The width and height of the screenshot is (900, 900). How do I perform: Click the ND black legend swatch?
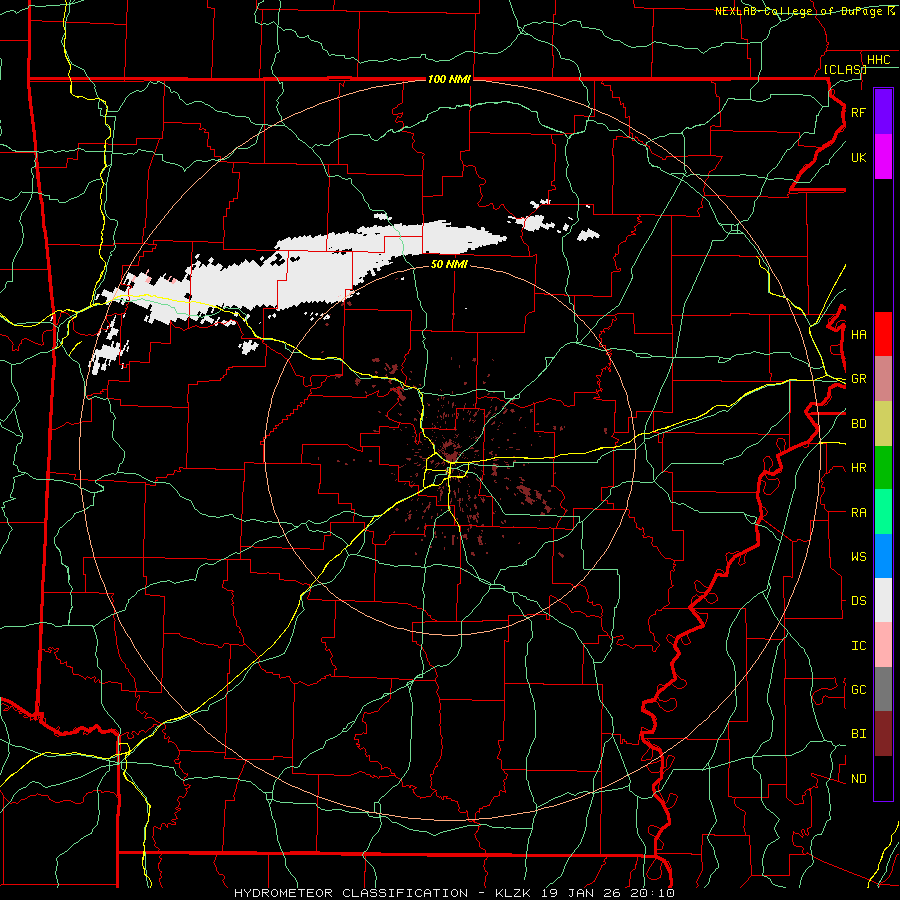(883, 778)
